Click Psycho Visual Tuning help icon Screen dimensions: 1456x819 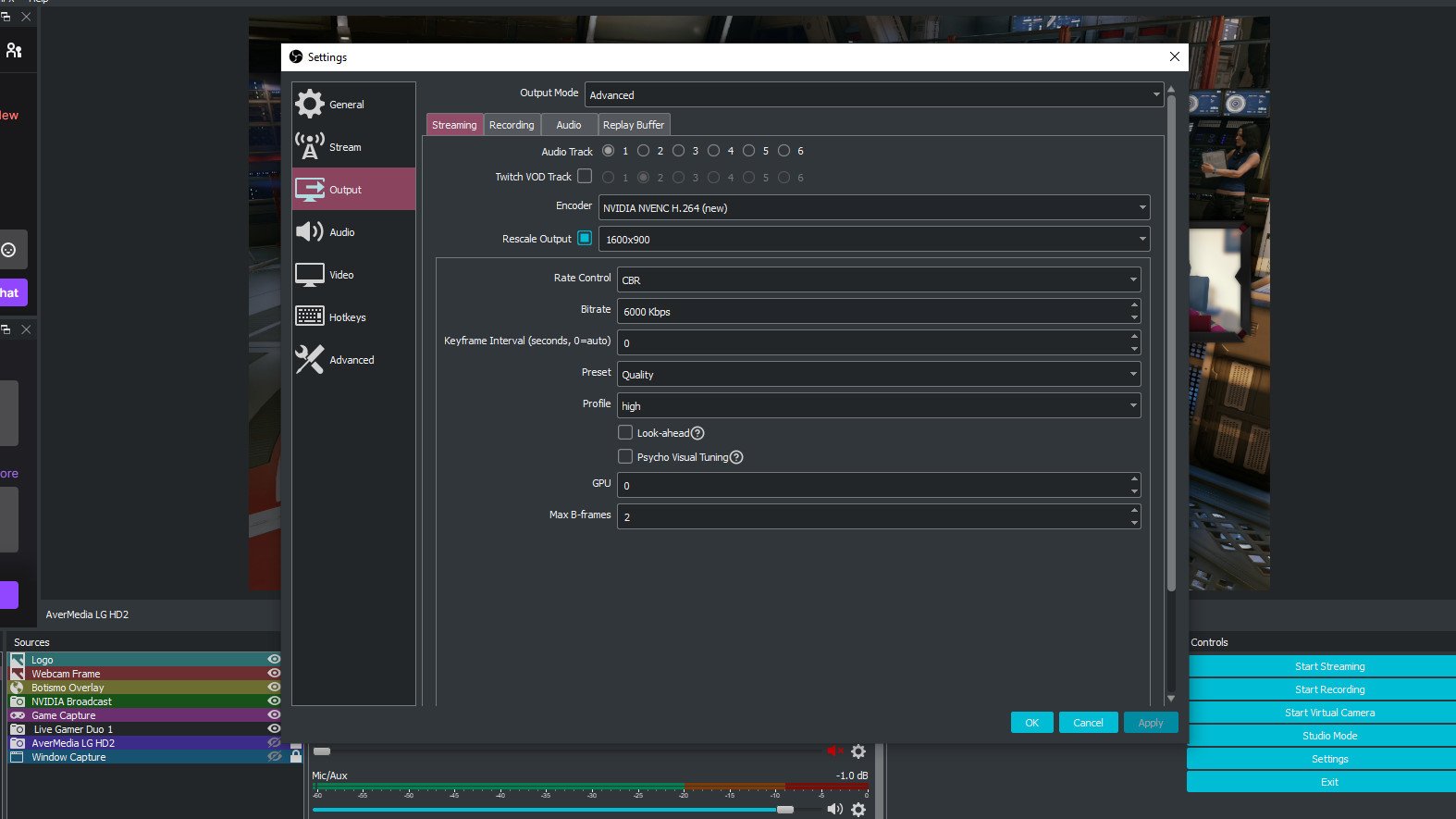pyautogui.click(x=736, y=457)
